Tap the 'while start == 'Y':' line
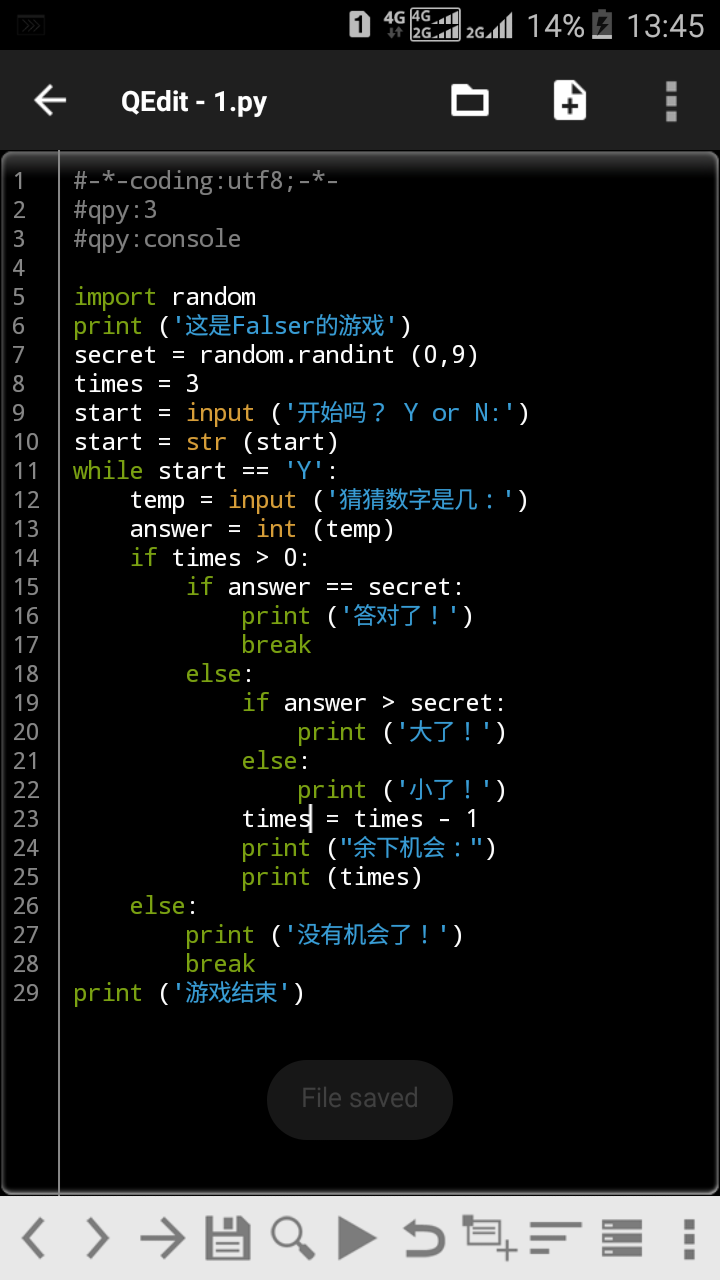The image size is (720, 1280). (x=206, y=471)
